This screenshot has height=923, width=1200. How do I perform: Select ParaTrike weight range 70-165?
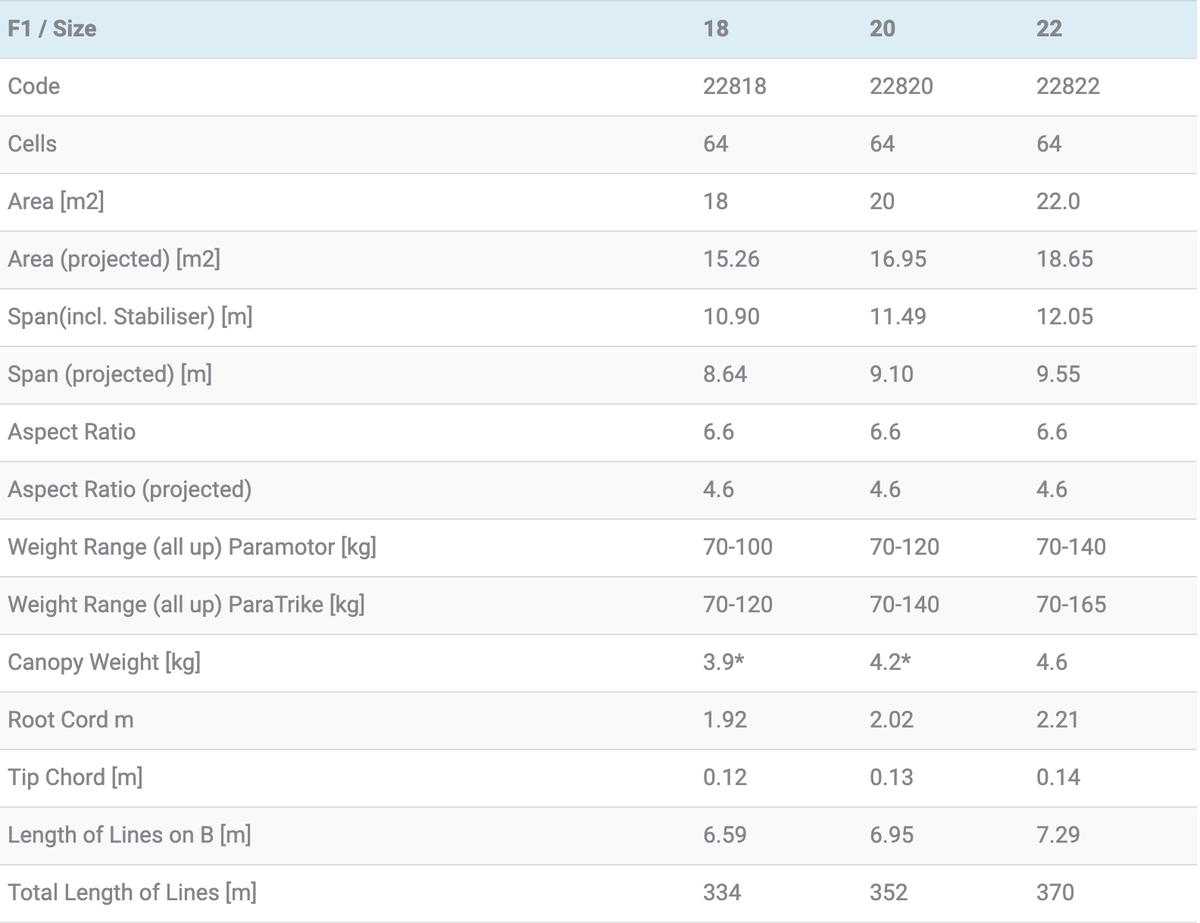click(1071, 605)
